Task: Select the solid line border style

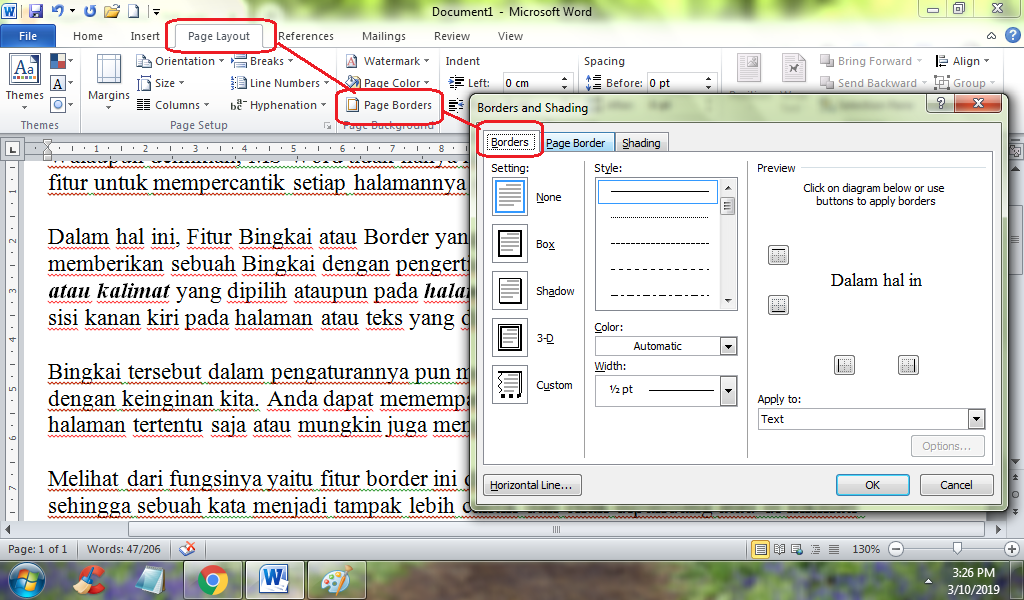Action: [658, 191]
